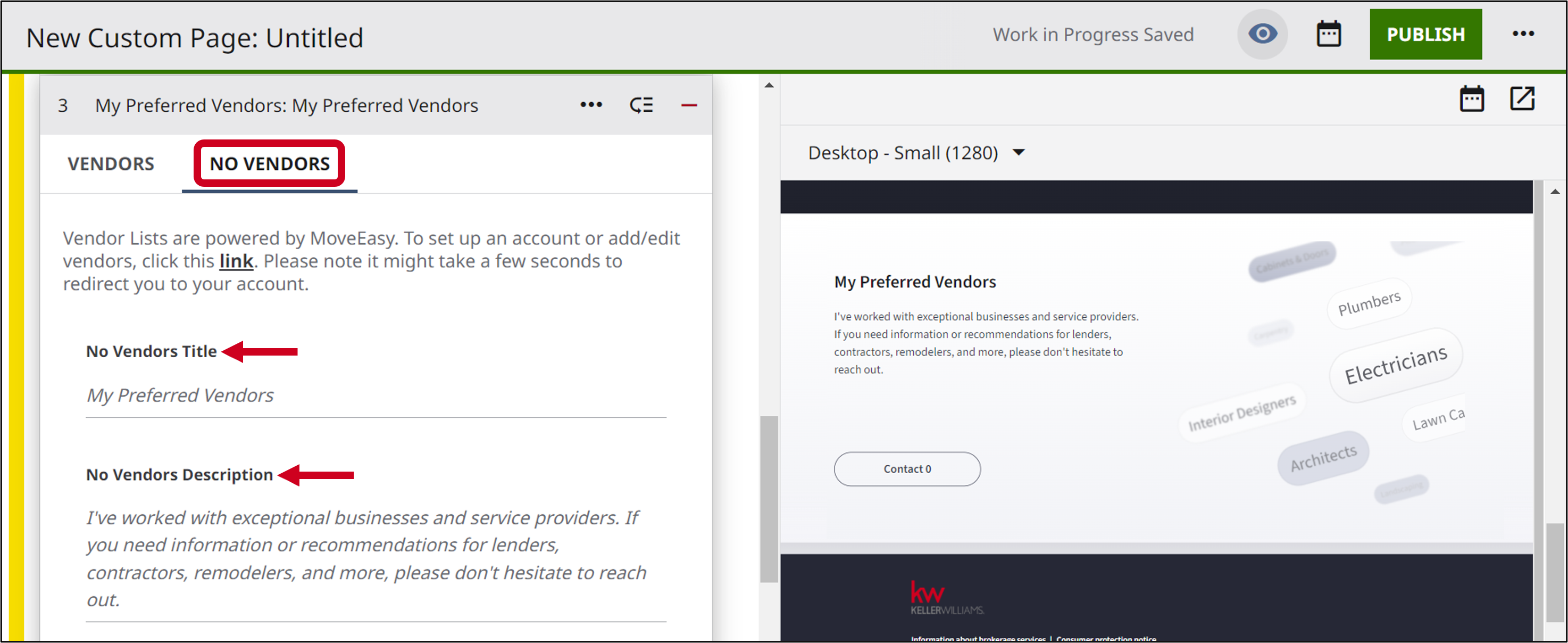Click the No Vendors Description label
The width and height of the screenshot is (1568, 643).
[180, 474]
